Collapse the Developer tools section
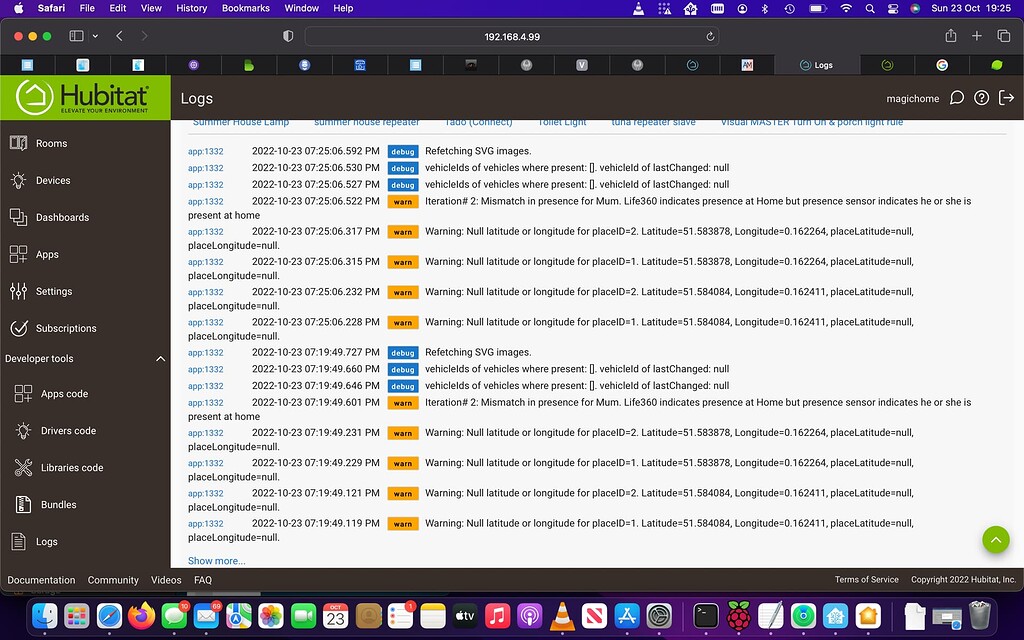Image resolution: width=1024 pixels, height=640 pixels. point(159,358)
